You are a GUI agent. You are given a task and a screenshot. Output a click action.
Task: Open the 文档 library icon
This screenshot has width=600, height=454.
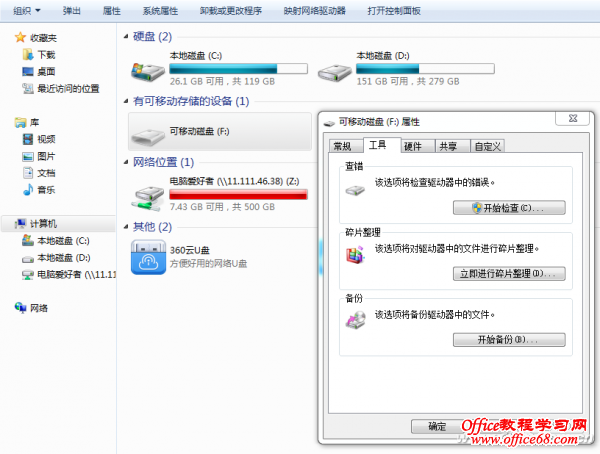click(28, 173)
